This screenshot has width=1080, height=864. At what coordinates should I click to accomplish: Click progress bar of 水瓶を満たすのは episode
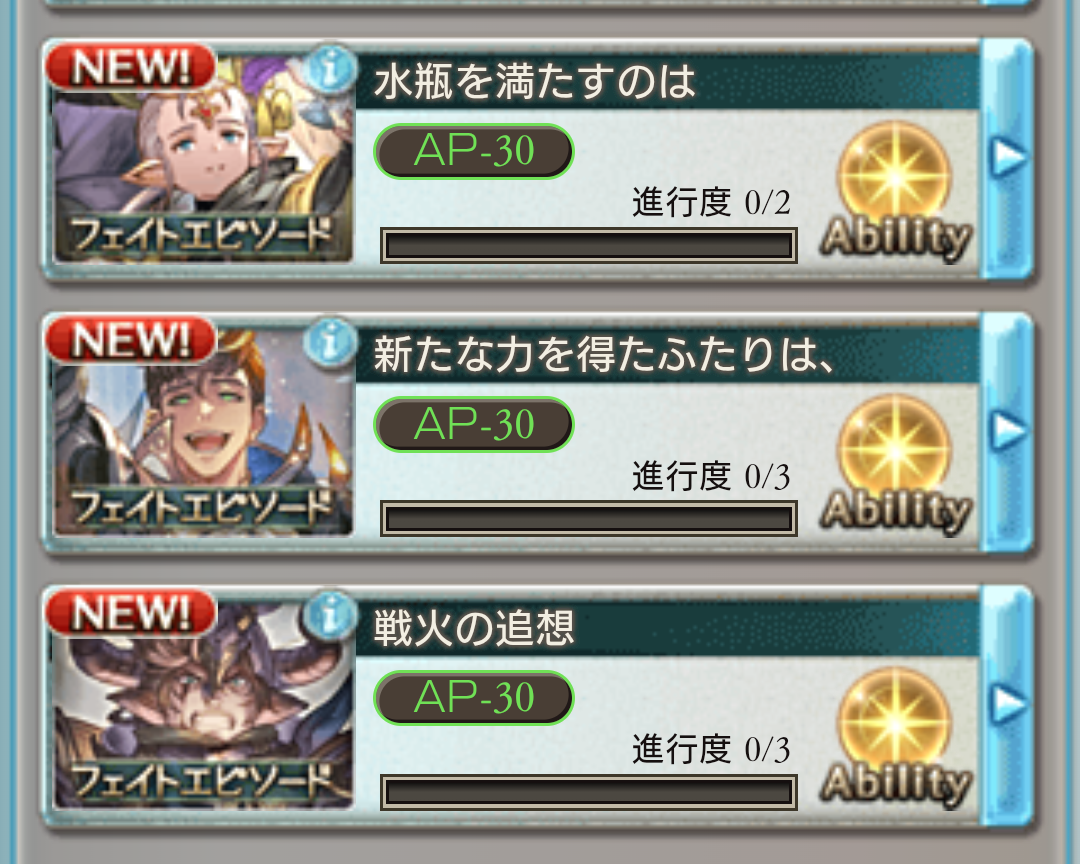coord(589,246)
